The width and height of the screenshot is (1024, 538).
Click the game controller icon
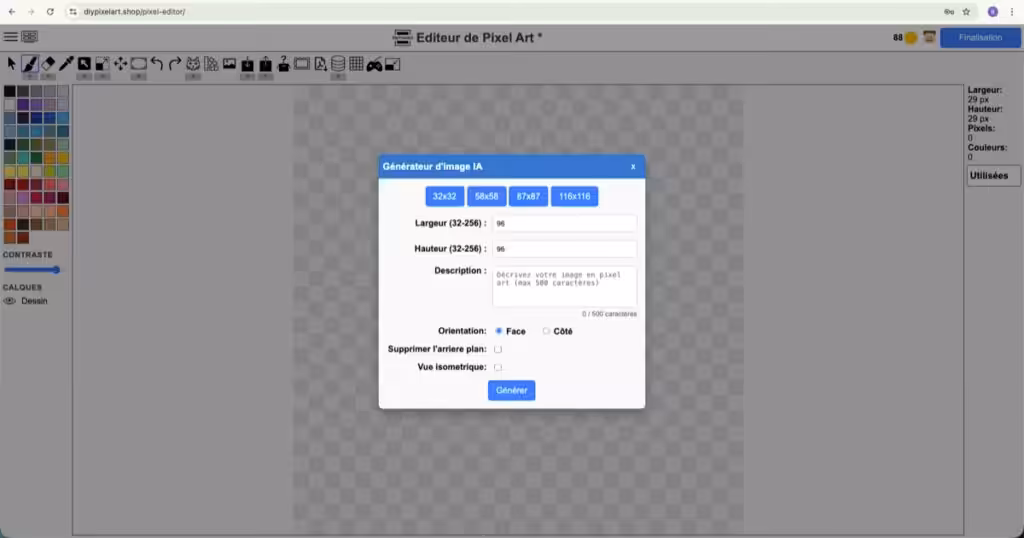click(x=374, y=64)
